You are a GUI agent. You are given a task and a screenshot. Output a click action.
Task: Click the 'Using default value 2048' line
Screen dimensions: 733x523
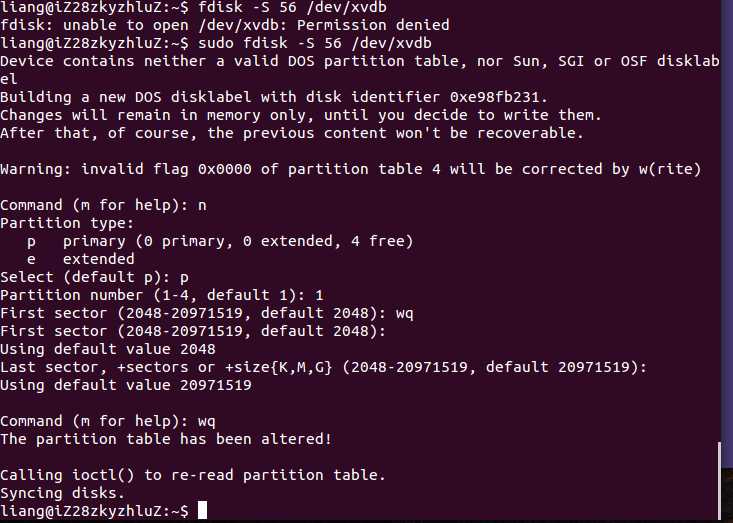[108, 349]
